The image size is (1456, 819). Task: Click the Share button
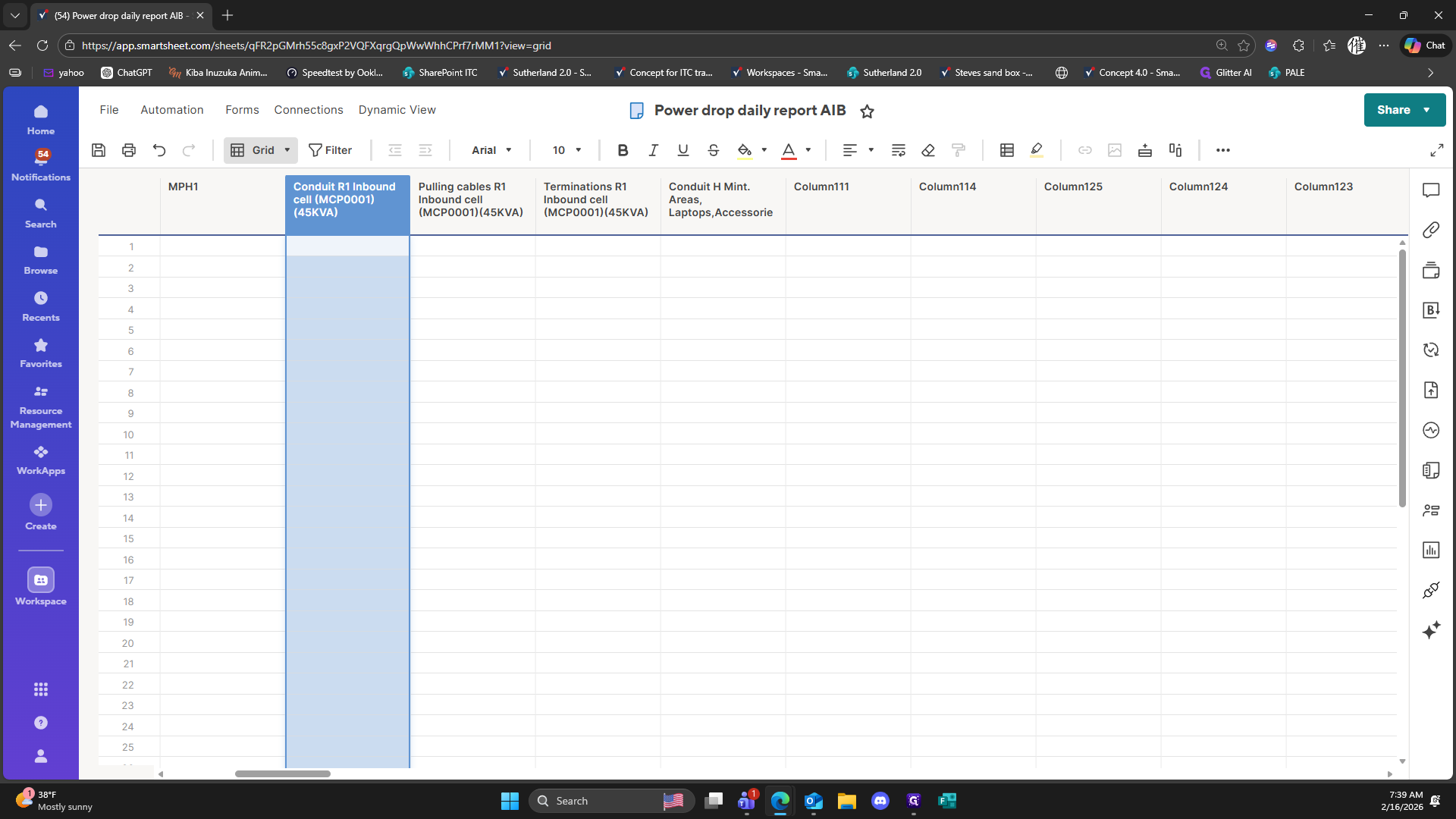pyautogui.click(x=1394, y=110)
